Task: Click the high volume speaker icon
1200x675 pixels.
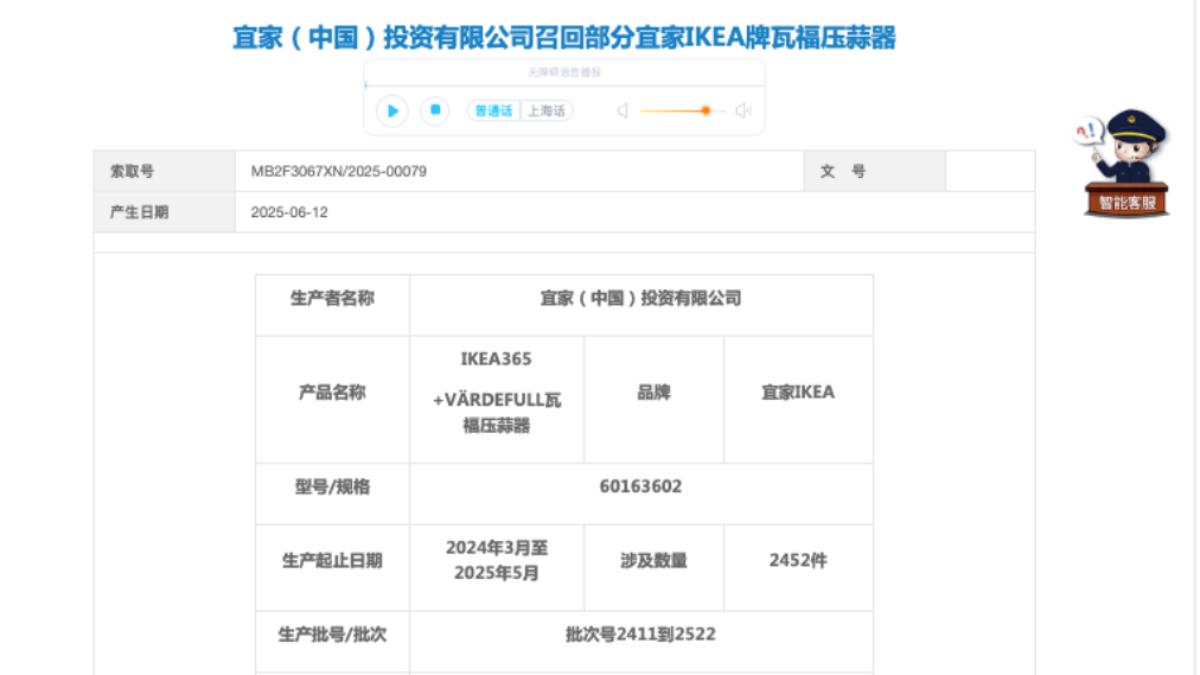Action: pyautogui.click(x=743, y=111)
